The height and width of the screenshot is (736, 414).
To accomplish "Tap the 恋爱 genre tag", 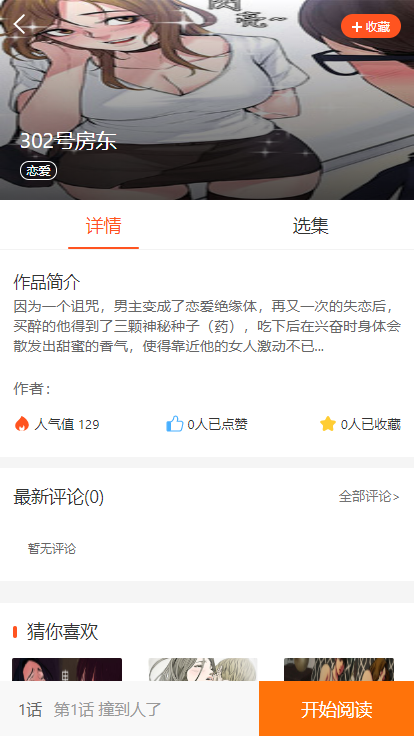I will pos(38,171).
